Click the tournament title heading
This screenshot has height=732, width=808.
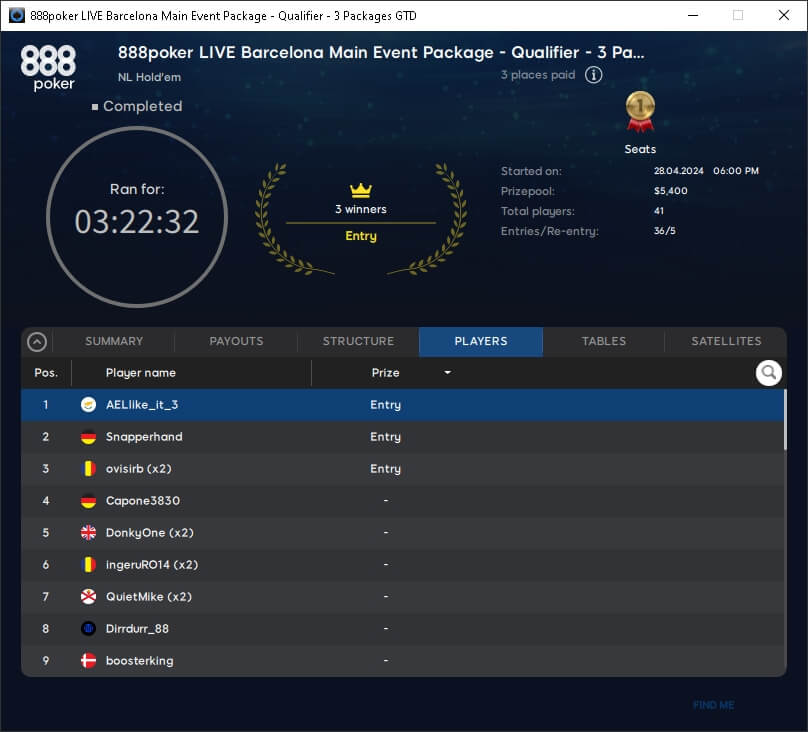tap(381, 52)
